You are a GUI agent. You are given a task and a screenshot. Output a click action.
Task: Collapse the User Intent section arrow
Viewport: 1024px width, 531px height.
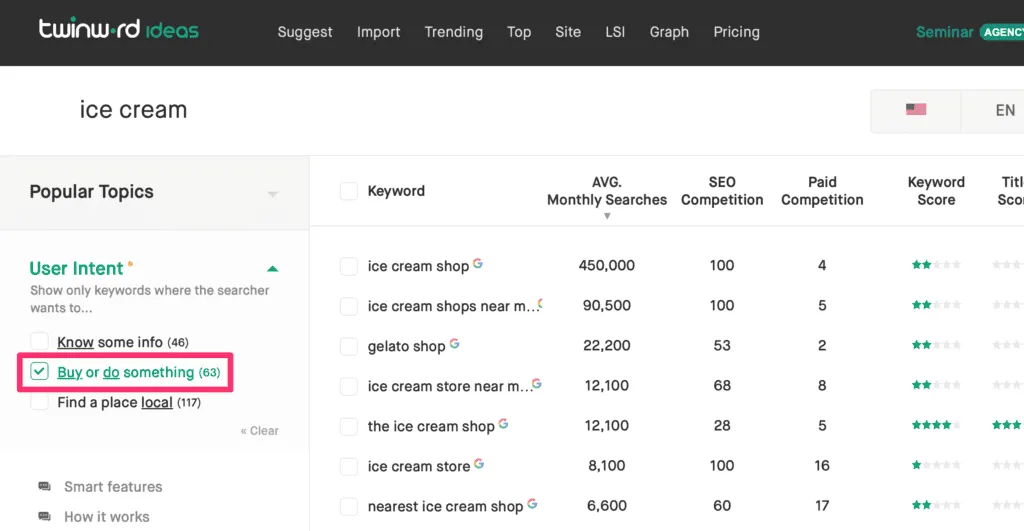(272, 268)
